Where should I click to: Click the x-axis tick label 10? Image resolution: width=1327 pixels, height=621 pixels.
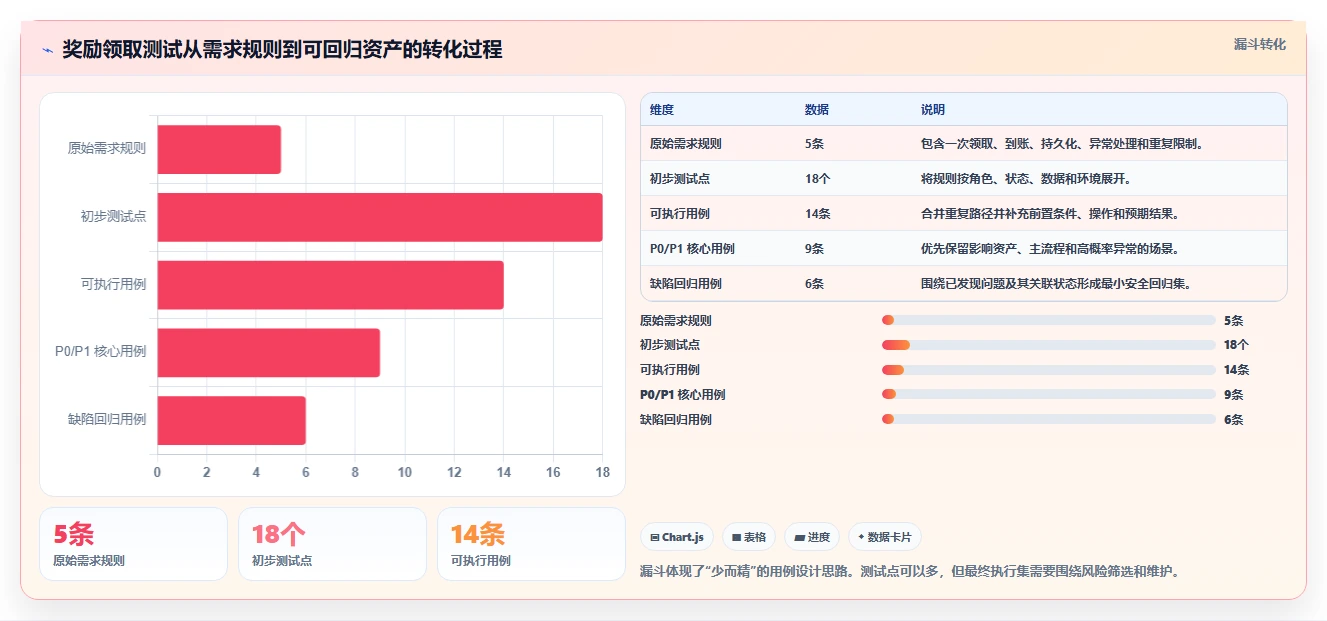pyautogui.click(x=405, y=472)
